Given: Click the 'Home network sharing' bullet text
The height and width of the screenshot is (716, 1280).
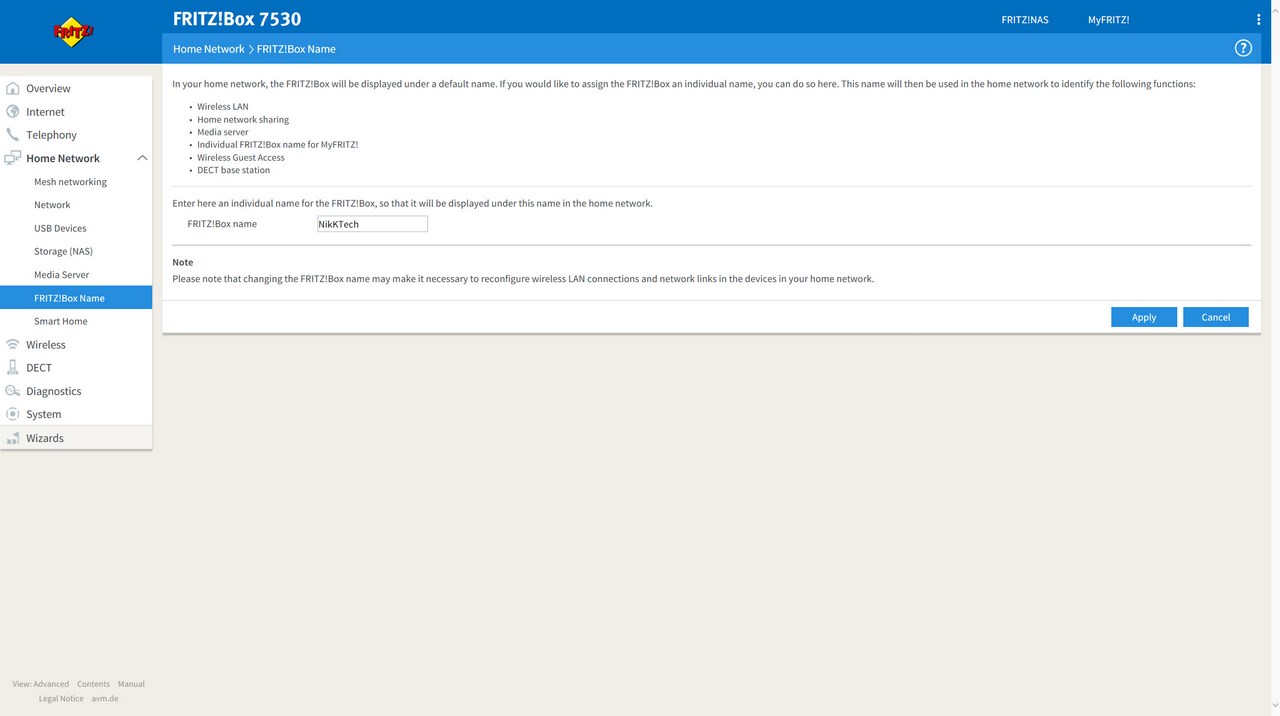Looking at the screenshot, I should (243, 119).
